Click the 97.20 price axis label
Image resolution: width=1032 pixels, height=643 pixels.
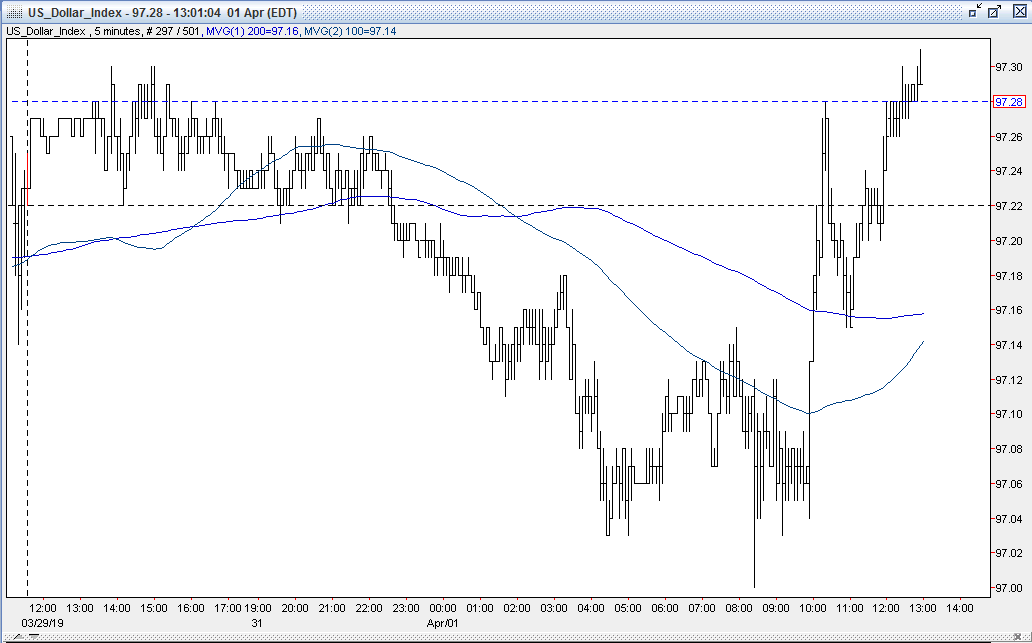point(1008,241)
